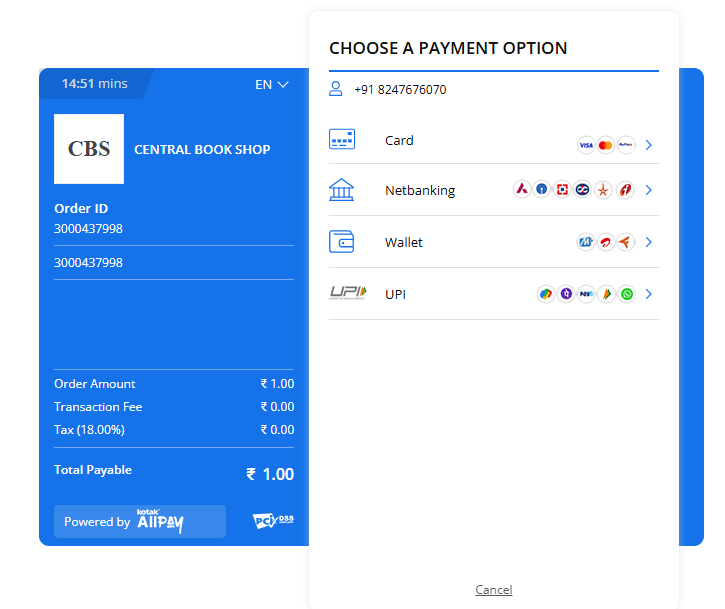Click the Transaction Fee ₹ 0.00 value

tap(277, 407)
